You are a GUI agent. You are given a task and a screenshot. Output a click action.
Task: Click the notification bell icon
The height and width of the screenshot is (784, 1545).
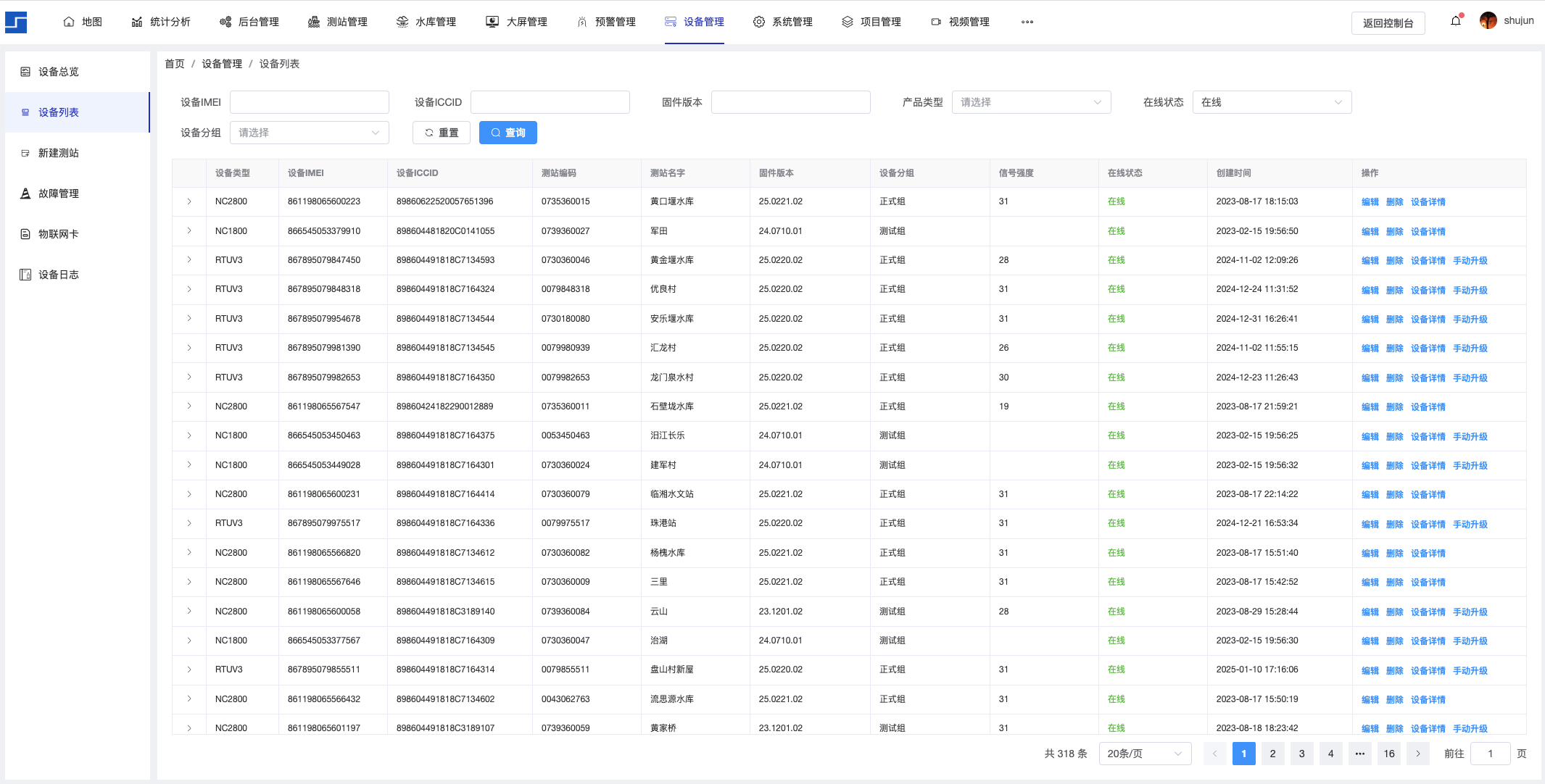coord(1455,21)
